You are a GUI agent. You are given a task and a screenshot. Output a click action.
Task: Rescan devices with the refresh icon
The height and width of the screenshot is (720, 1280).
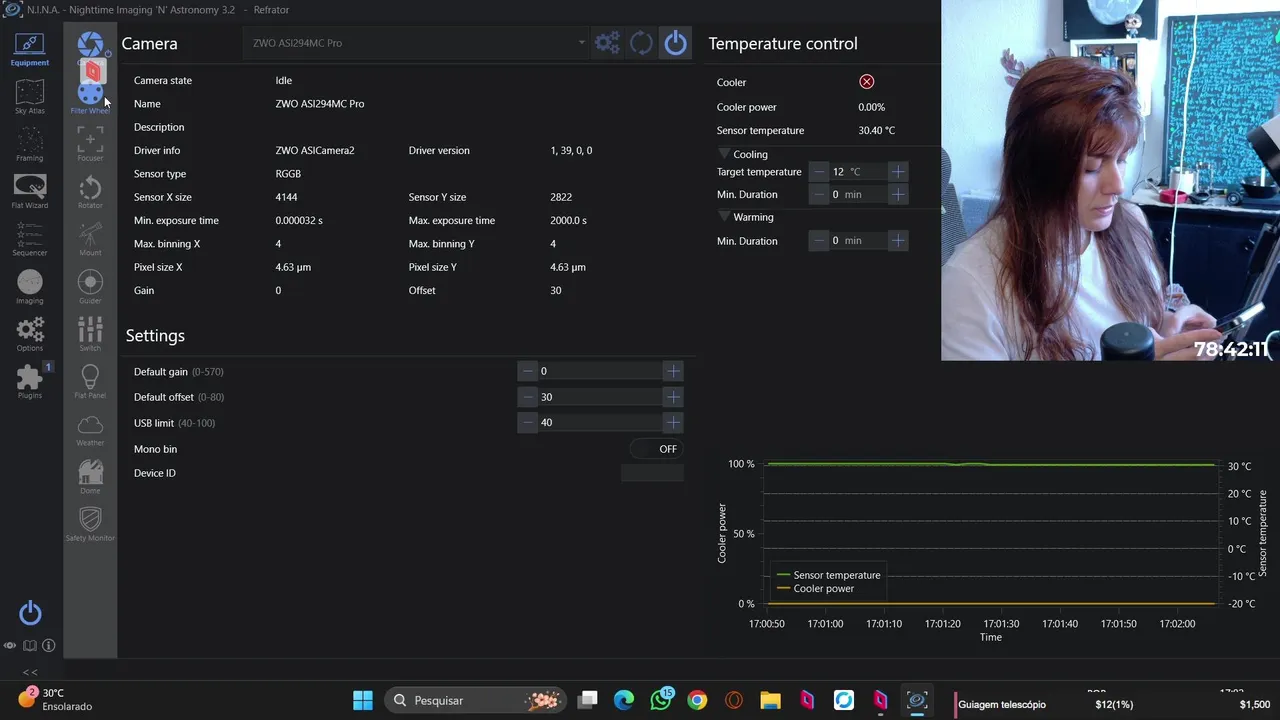coord(641,43)
